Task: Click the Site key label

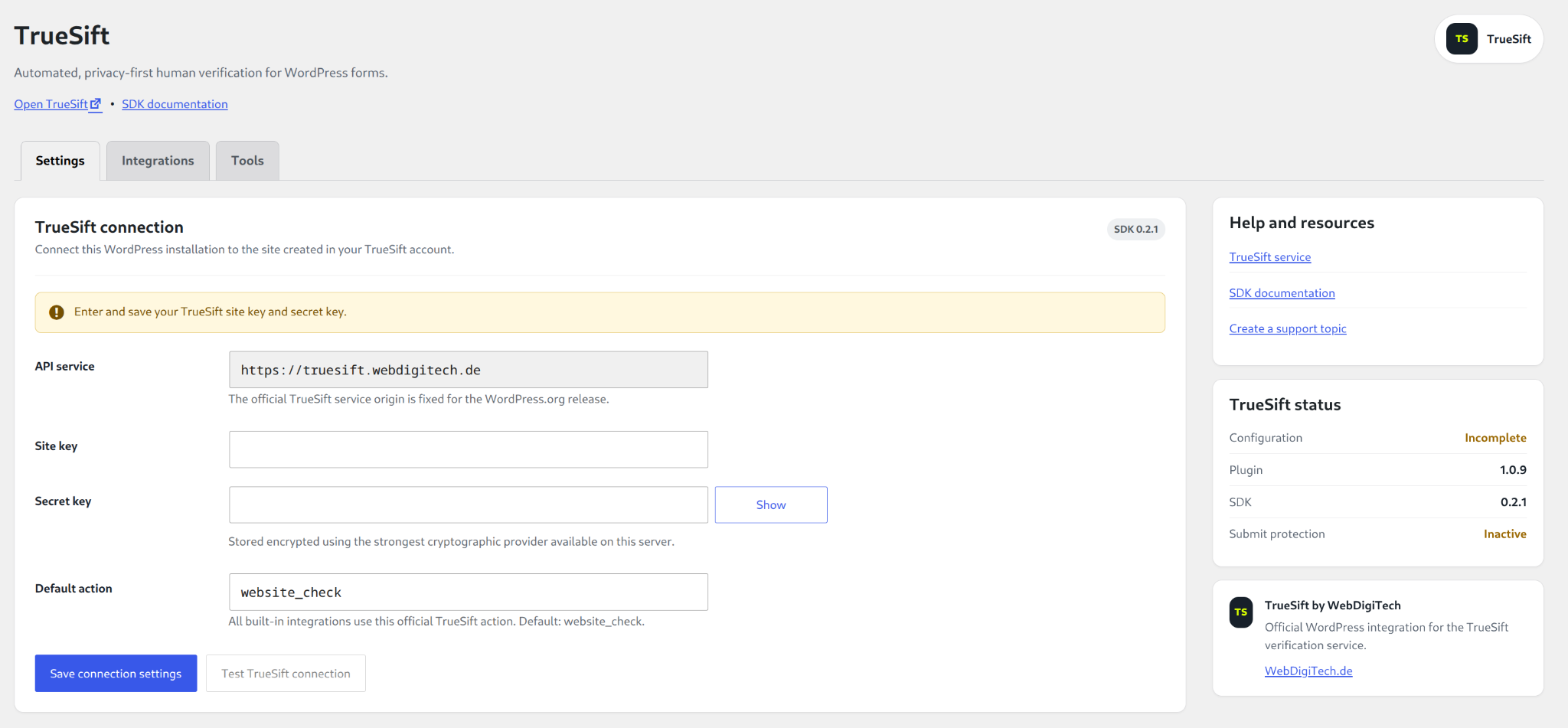Action: tap(56, 446)
